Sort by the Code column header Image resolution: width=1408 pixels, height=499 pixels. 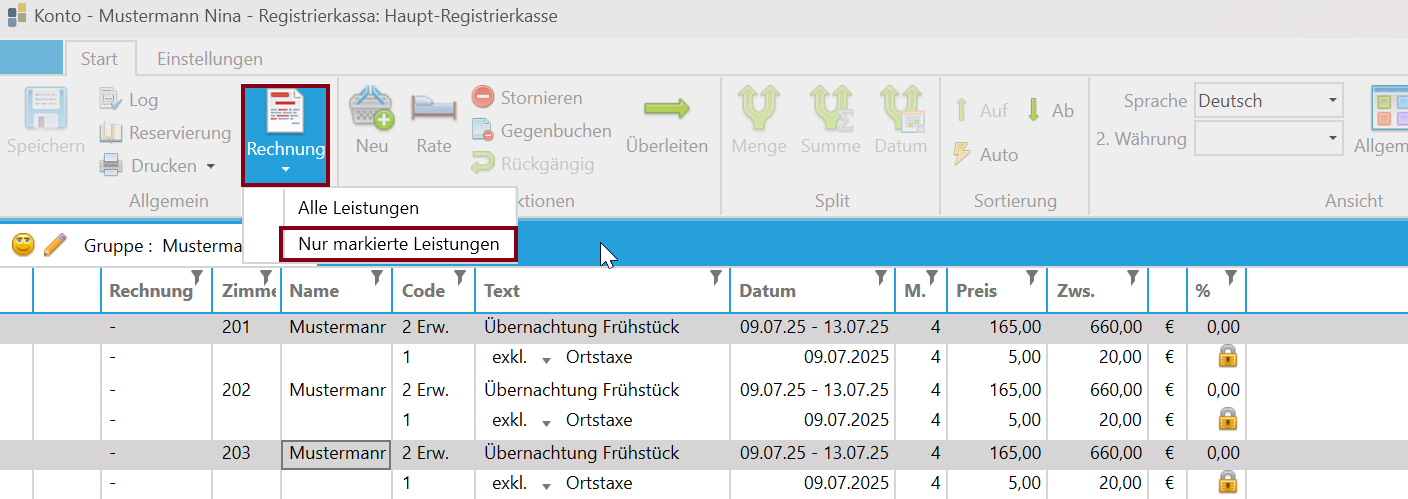click(423, 291)
